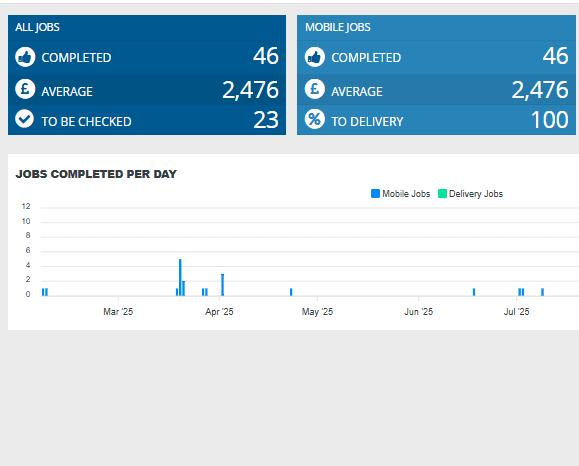
Task: Click AVERAGE label in All Jobs panel
Action: pyautogui.click(x=67, y=92)
